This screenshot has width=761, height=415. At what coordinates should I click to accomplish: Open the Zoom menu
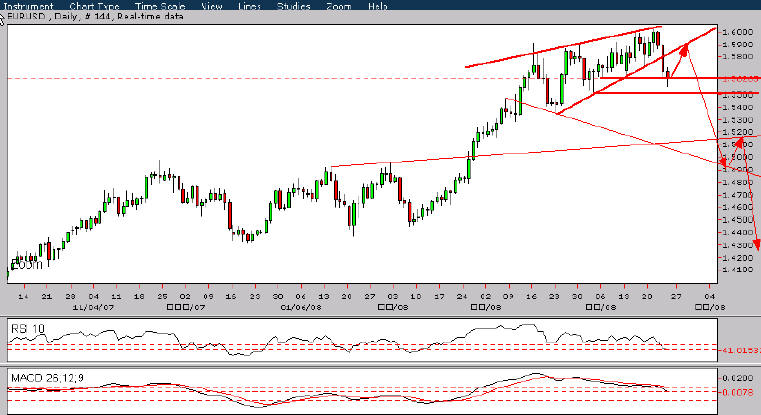tap(339, 6)
